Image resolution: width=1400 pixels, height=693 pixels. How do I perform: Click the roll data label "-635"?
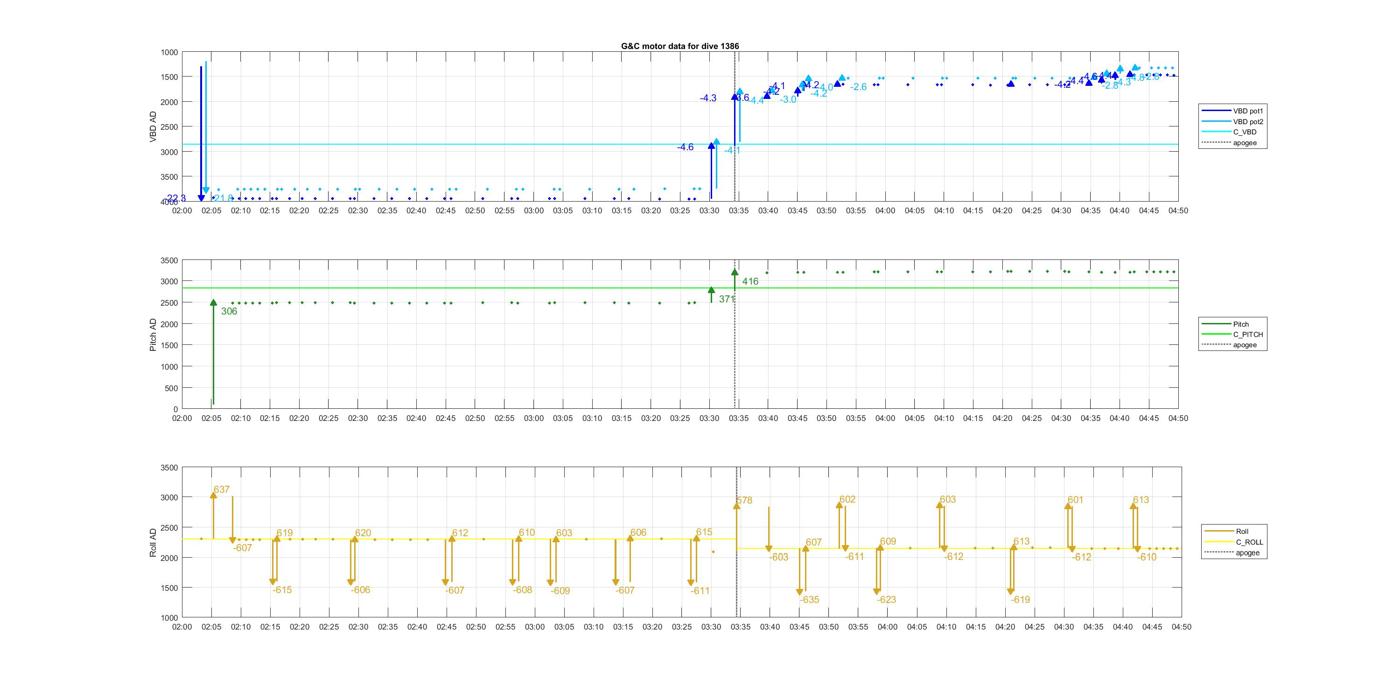point(808,600)
